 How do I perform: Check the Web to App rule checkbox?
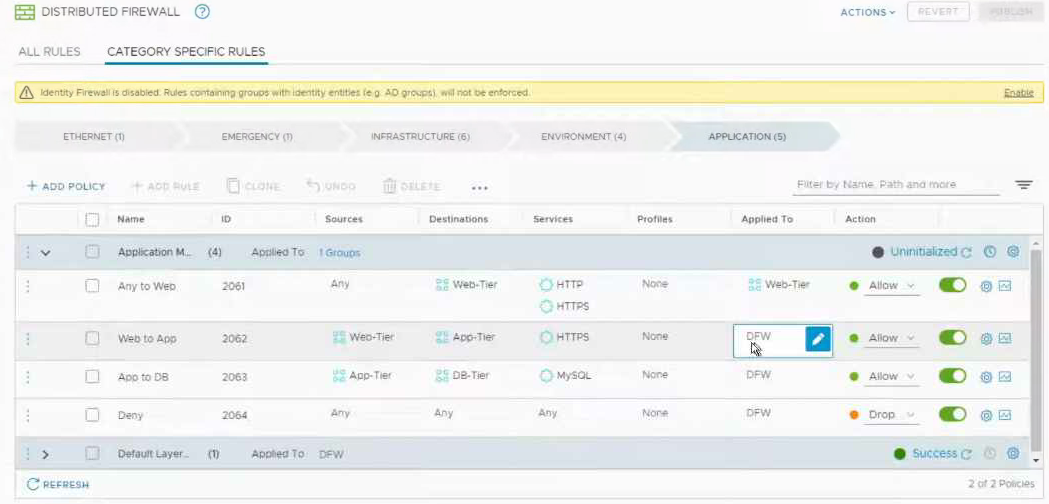tap(92, 339)
